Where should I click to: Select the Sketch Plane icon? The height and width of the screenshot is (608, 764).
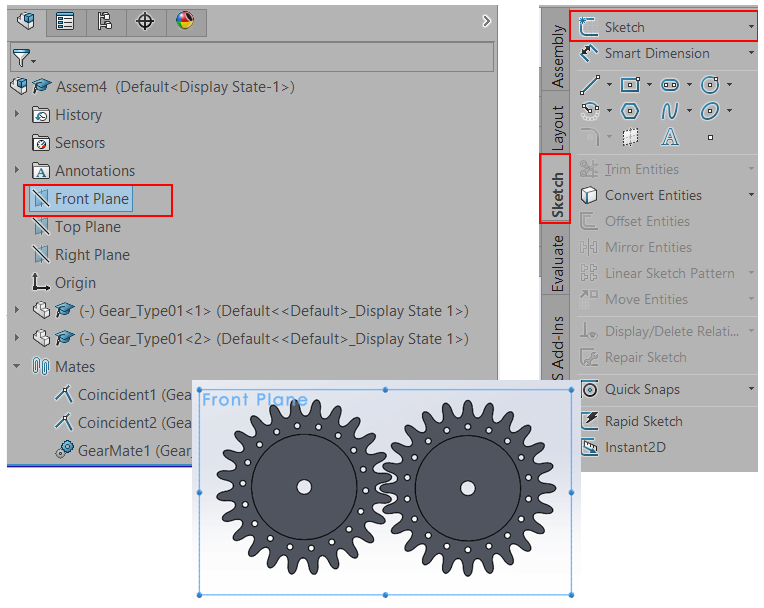coord(630,137)
